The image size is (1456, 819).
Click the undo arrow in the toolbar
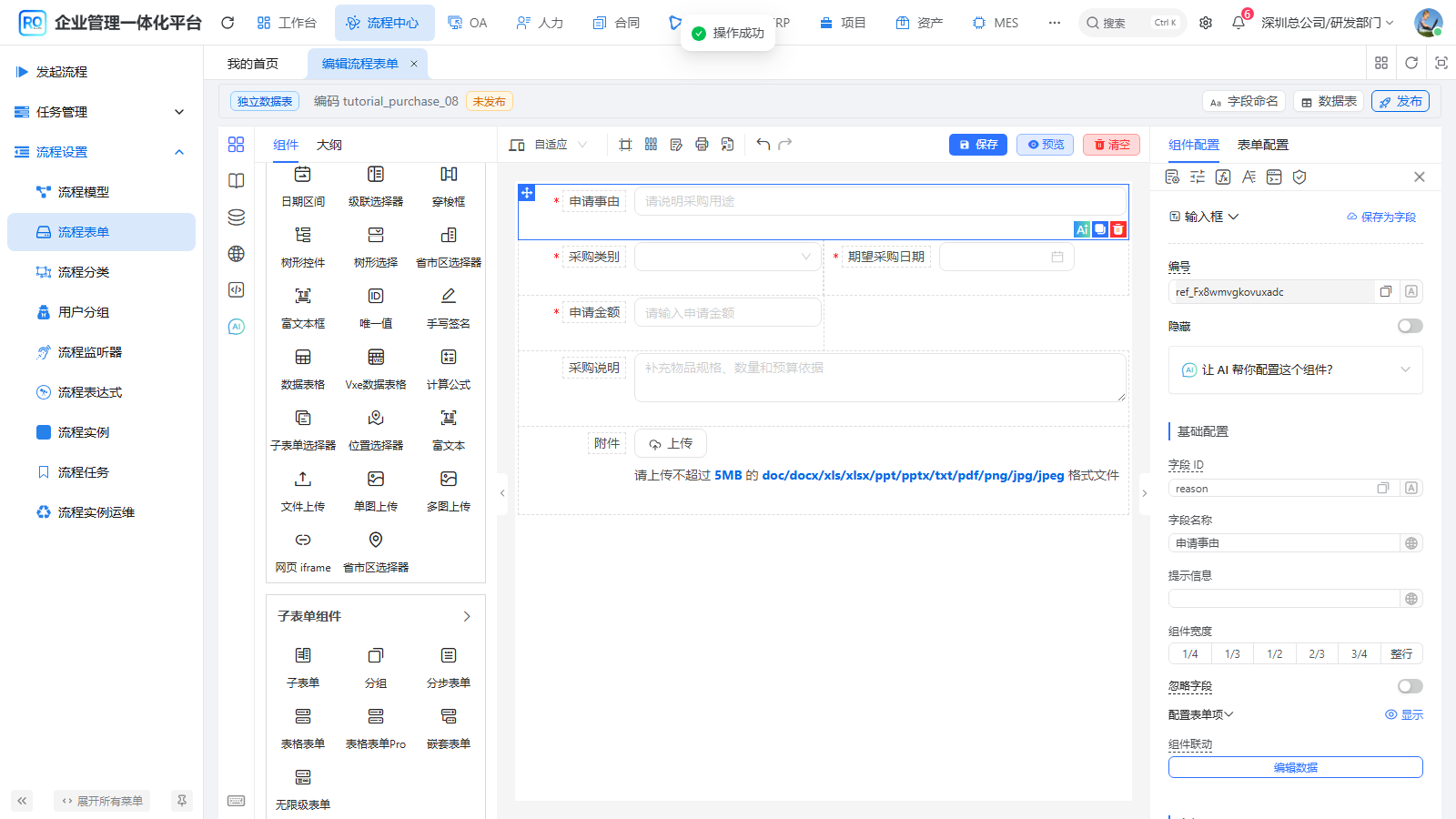pos(763,145)
